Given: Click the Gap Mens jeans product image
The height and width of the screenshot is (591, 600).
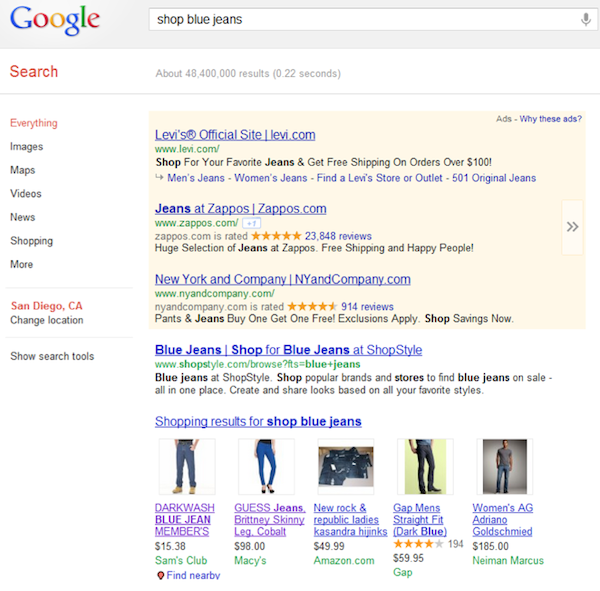Looking at the screenshot, I should pyautogui.click(x=425, y=467).
